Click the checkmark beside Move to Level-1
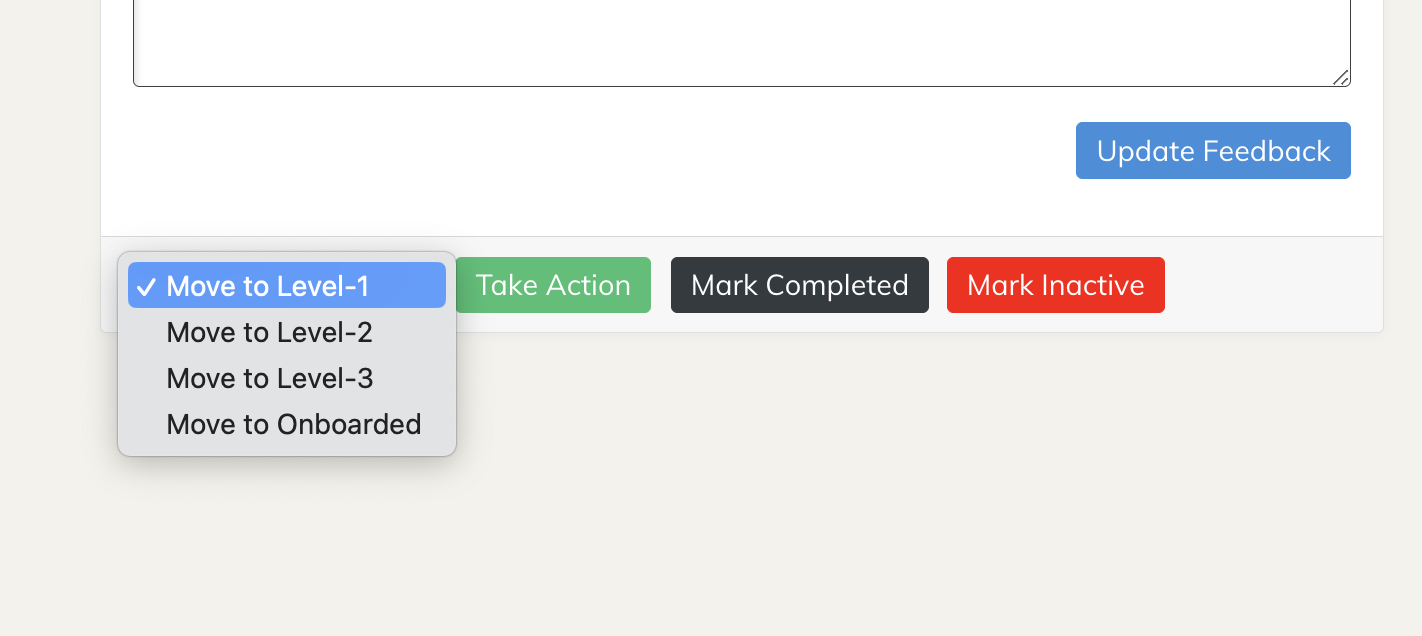1422x636 pixels. [146, 286]
